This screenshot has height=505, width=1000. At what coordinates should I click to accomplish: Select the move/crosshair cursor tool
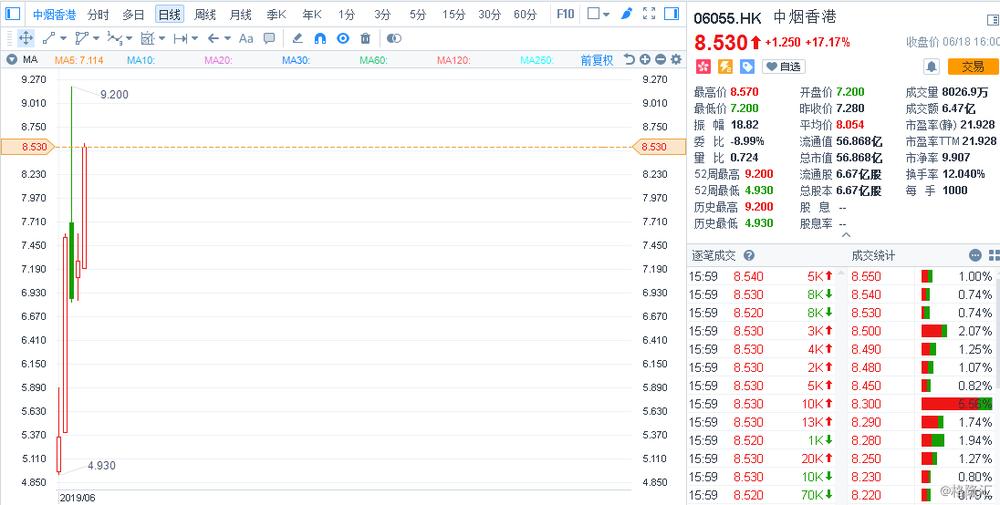pos(26,38)
